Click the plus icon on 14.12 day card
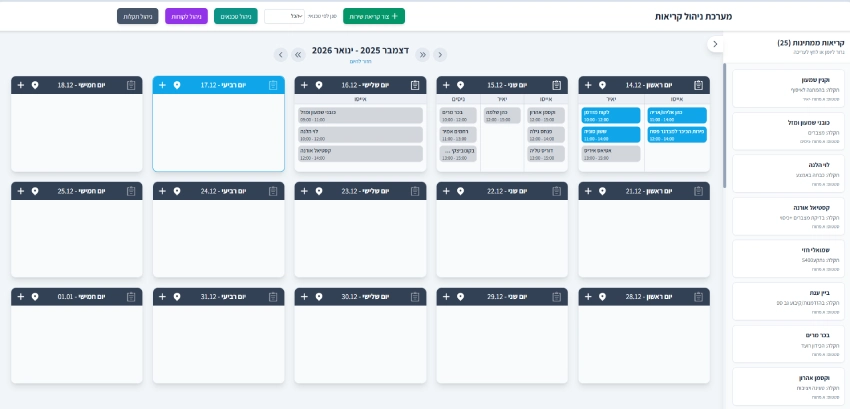Screen dimensions: 850x409 587,85
